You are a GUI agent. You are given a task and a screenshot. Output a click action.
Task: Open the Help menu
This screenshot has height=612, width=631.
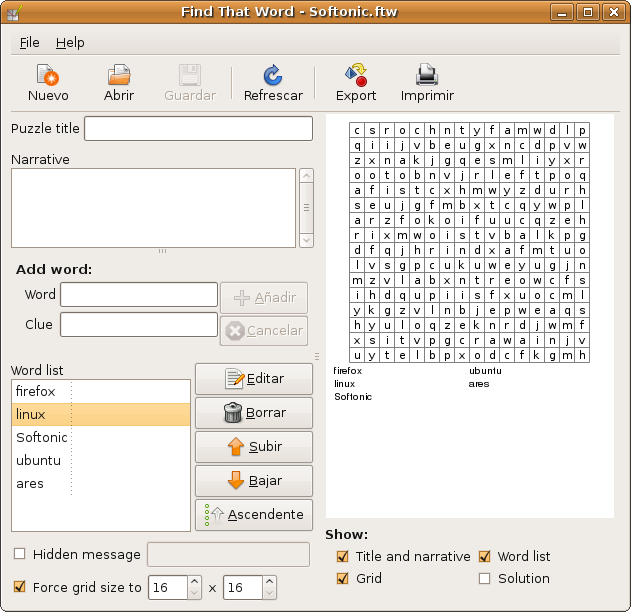point(70,43)
